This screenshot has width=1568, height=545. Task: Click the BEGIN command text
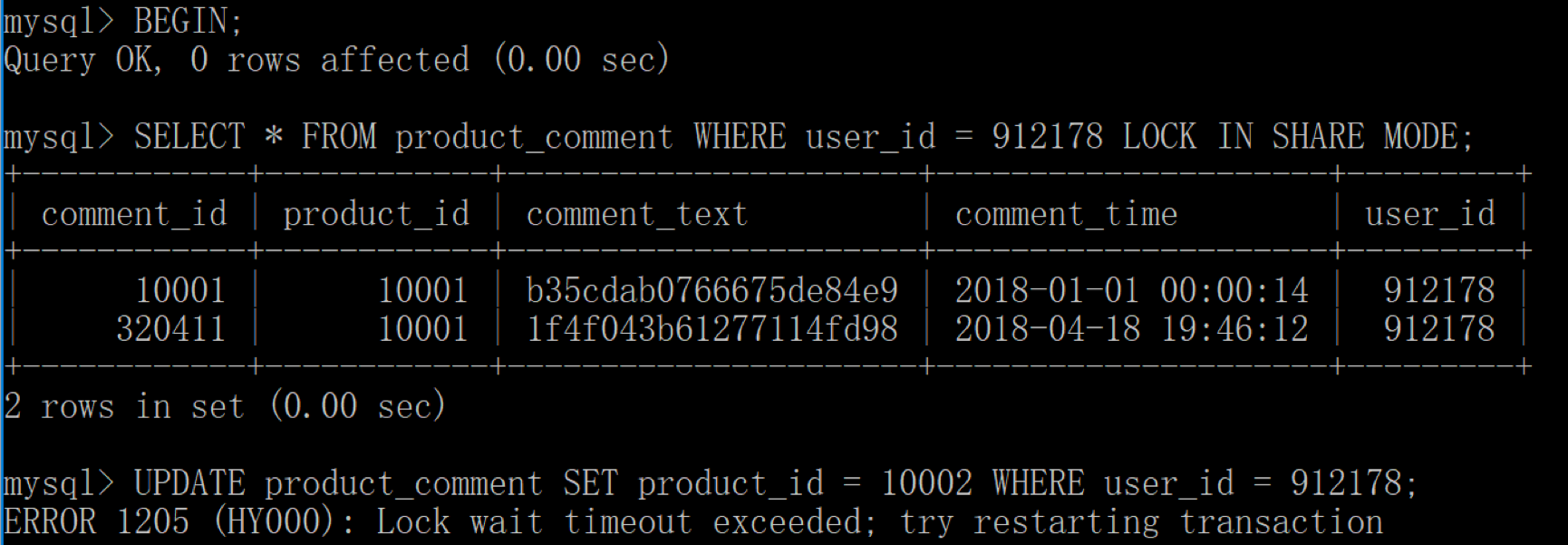pos(189,21)
